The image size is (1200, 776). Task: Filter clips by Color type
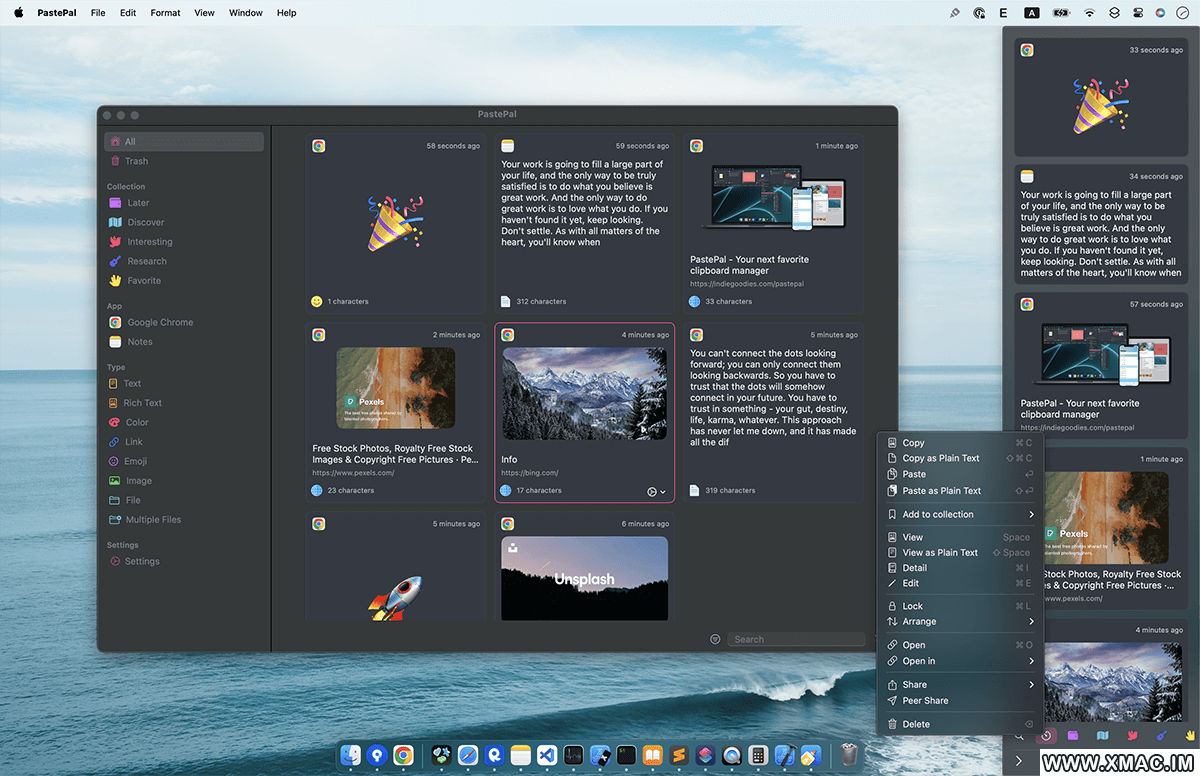coord(137,422)
